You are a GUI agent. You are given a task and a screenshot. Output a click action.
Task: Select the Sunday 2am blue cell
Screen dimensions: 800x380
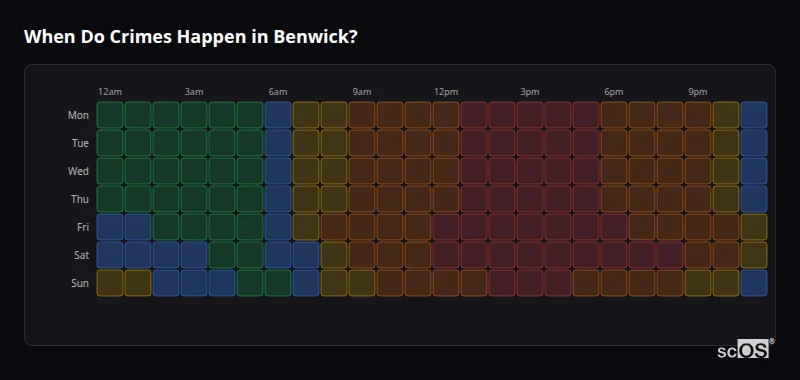tap(166, 283)
